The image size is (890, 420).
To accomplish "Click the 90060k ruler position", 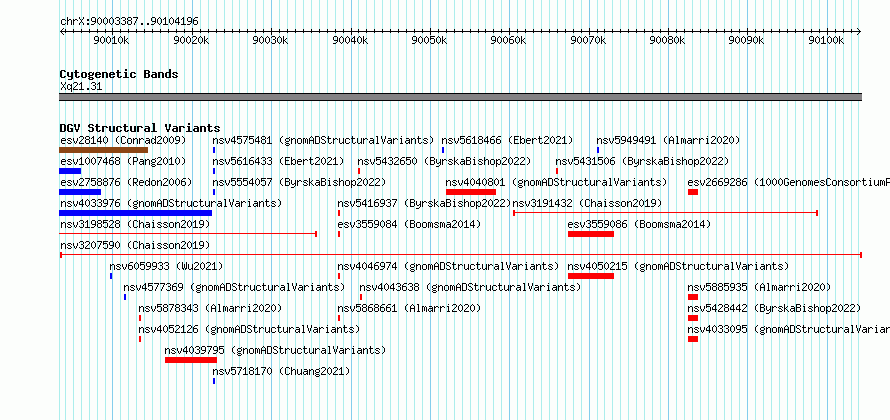I will point(509,40).
